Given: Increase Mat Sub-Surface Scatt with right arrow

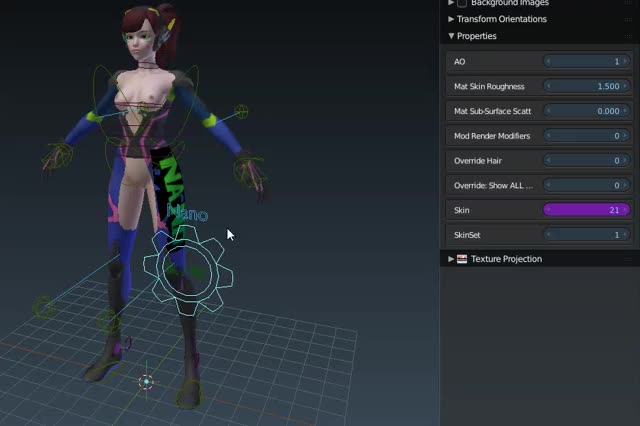Looking at the screenshot, I should (625, 111).
